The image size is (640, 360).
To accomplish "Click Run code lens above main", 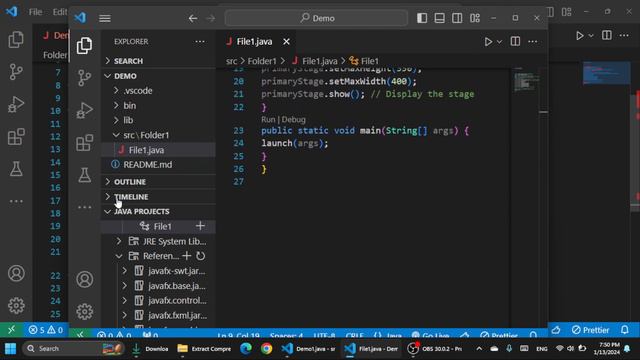I will (x=268, y=120).
